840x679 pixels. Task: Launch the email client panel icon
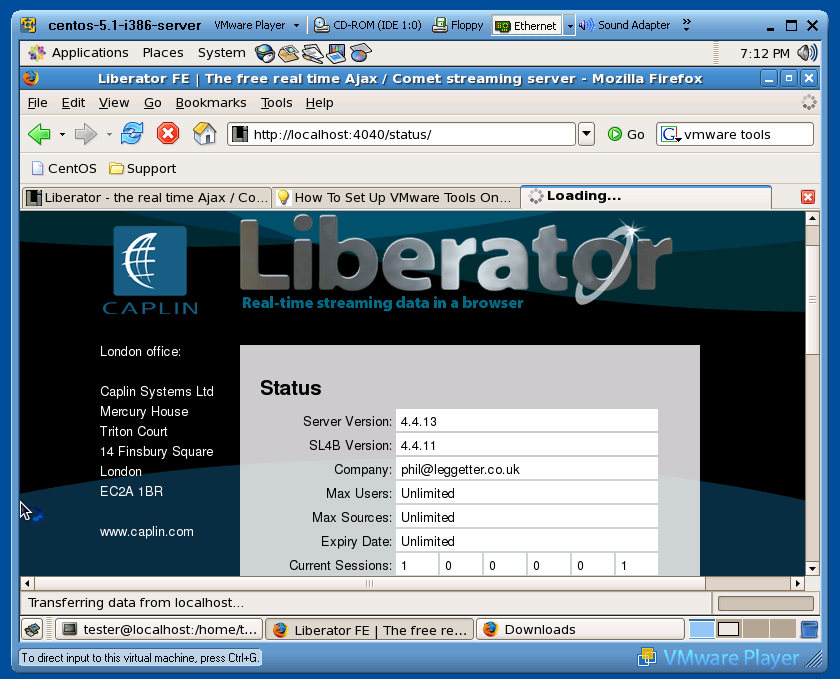point(288,53)
